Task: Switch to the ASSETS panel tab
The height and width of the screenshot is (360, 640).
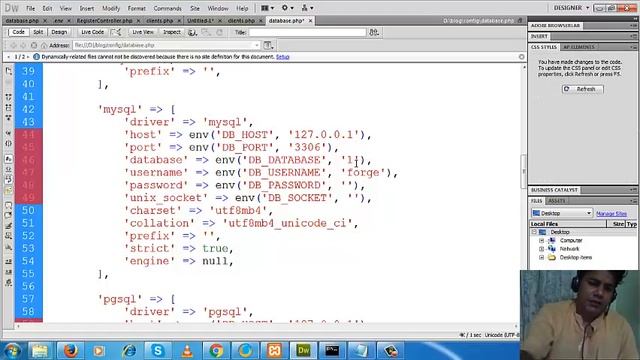Action: (556, 201)
